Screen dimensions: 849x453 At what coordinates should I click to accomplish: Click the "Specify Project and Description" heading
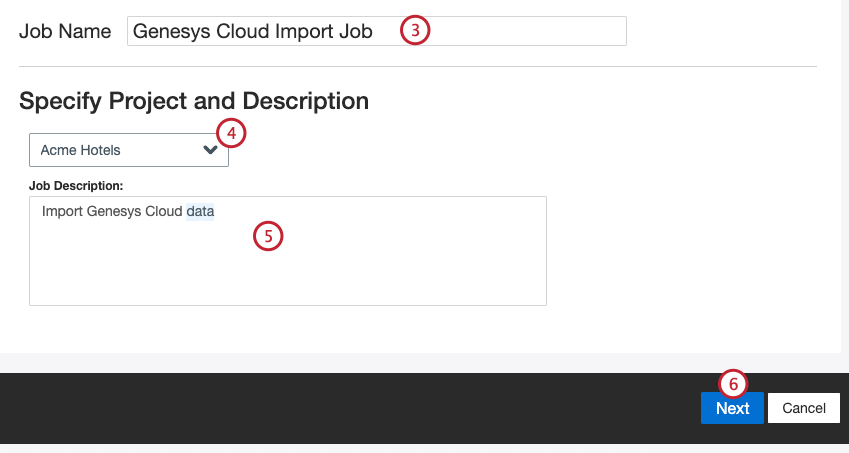coord(194,101)
